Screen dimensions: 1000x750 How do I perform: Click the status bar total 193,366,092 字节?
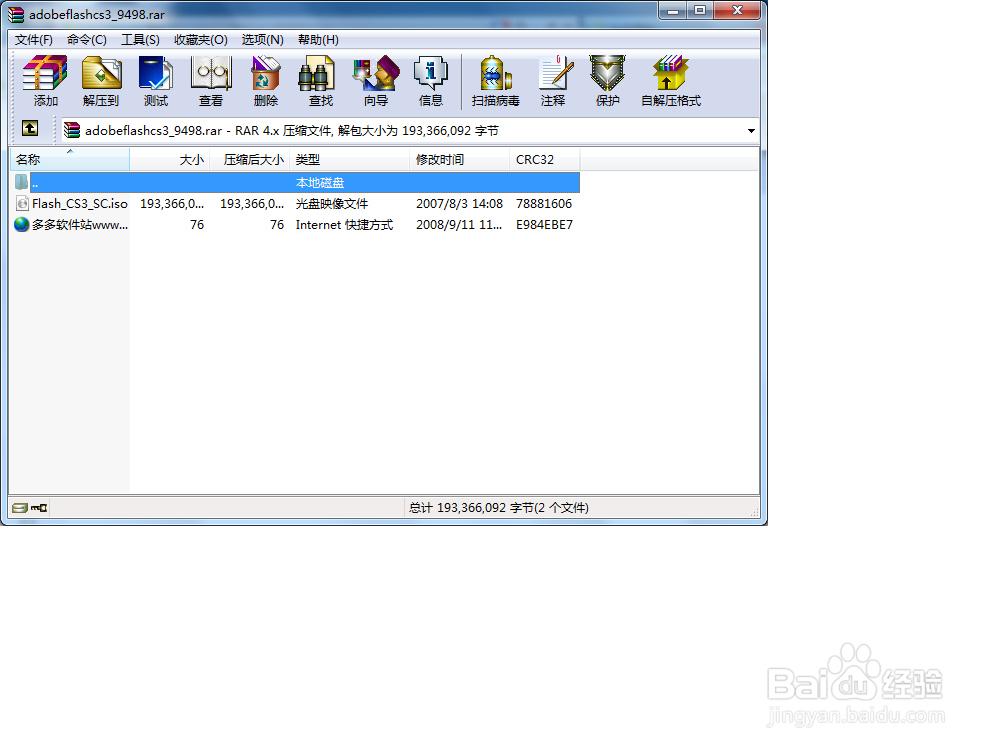(499, 508)
